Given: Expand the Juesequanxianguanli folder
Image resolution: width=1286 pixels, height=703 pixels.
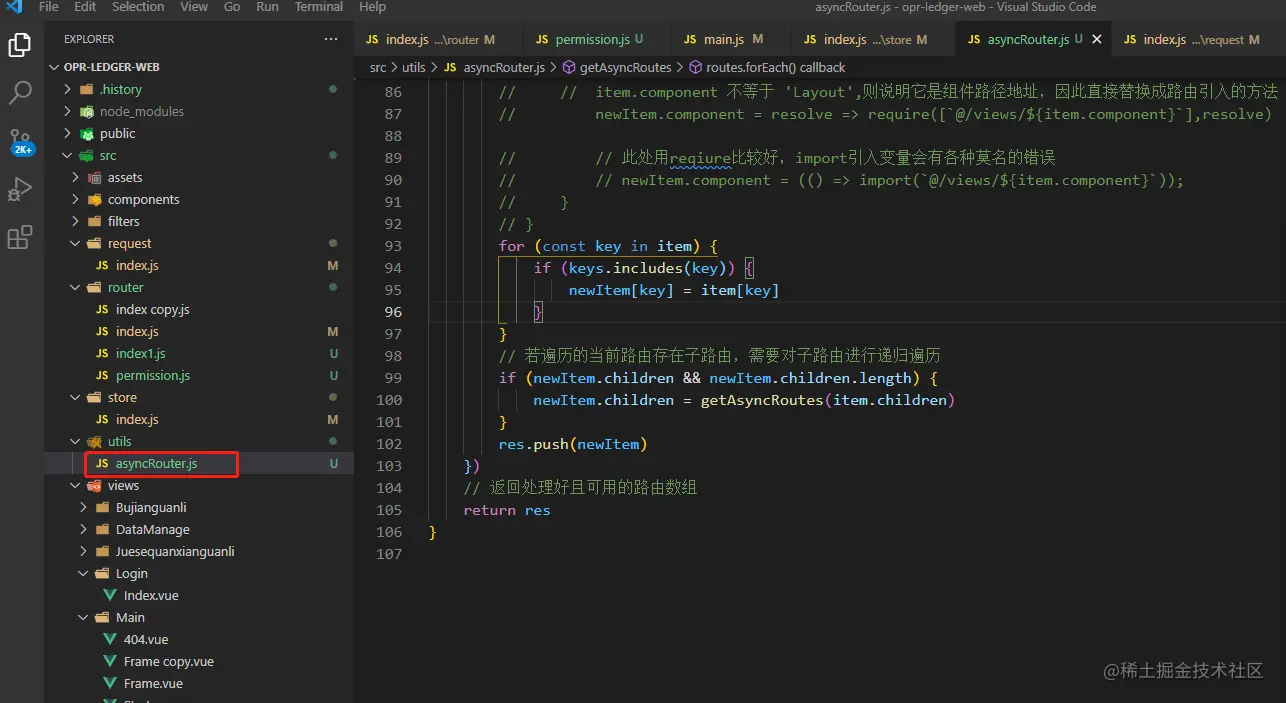Looking at the screenshot, I should [175, 551].
